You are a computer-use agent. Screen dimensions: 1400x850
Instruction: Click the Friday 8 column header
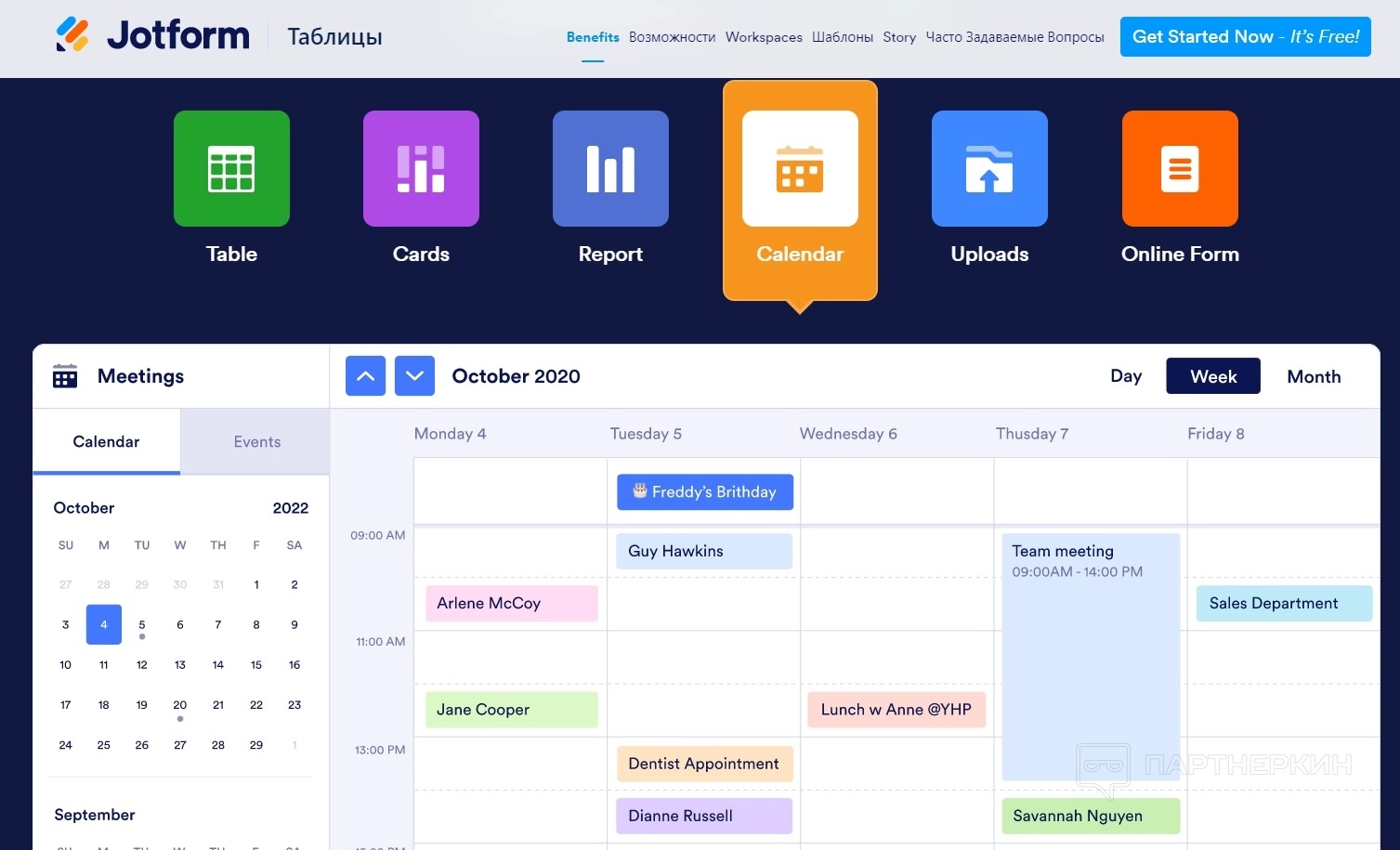coord(1216,434)
